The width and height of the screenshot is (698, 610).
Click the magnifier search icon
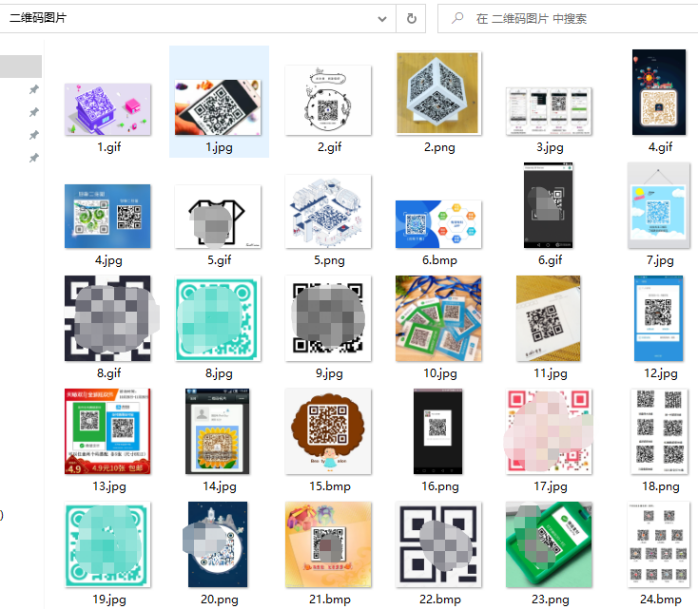coord(457,18)
